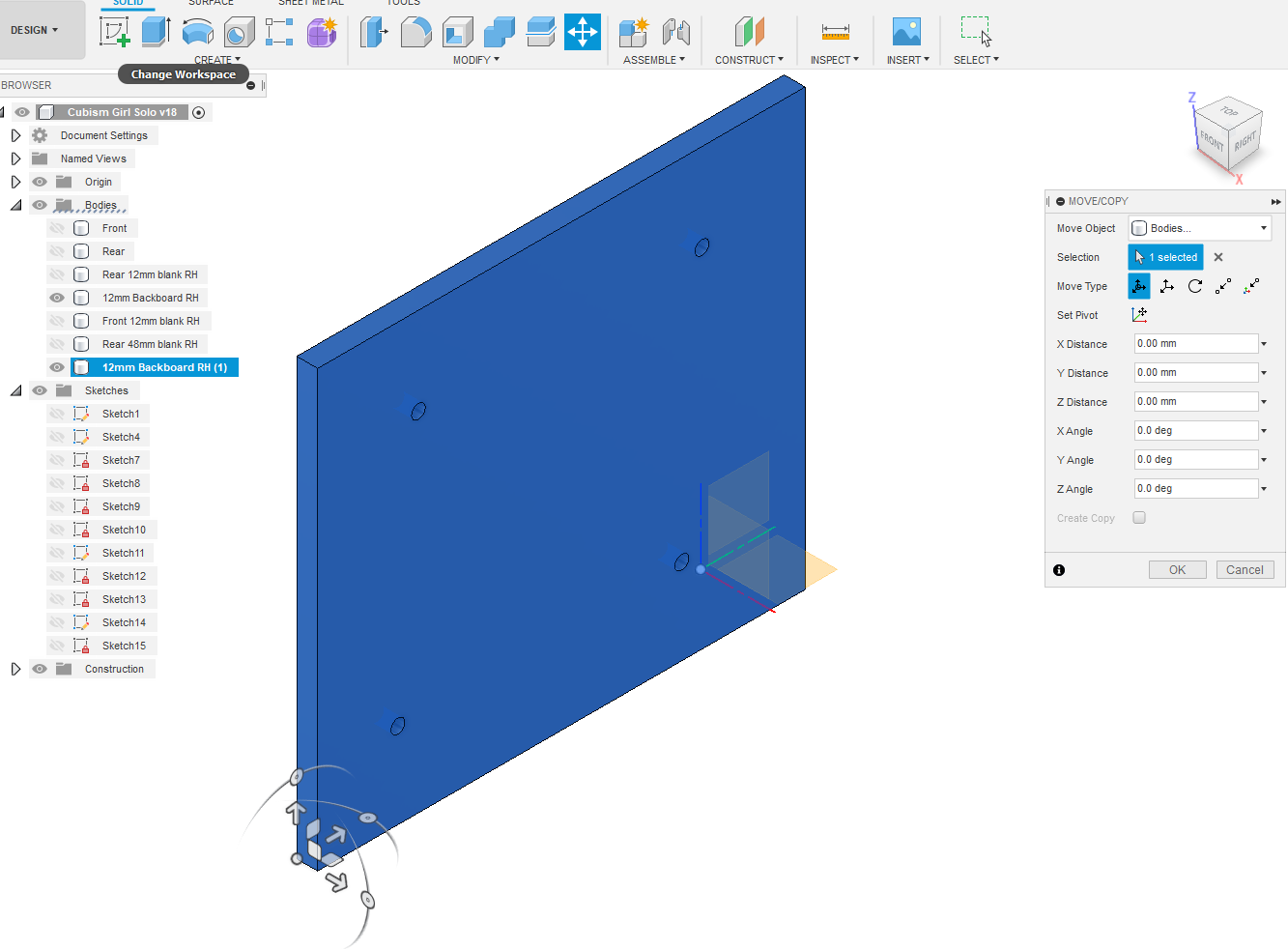Select the Hole tool

pos(239,32)
